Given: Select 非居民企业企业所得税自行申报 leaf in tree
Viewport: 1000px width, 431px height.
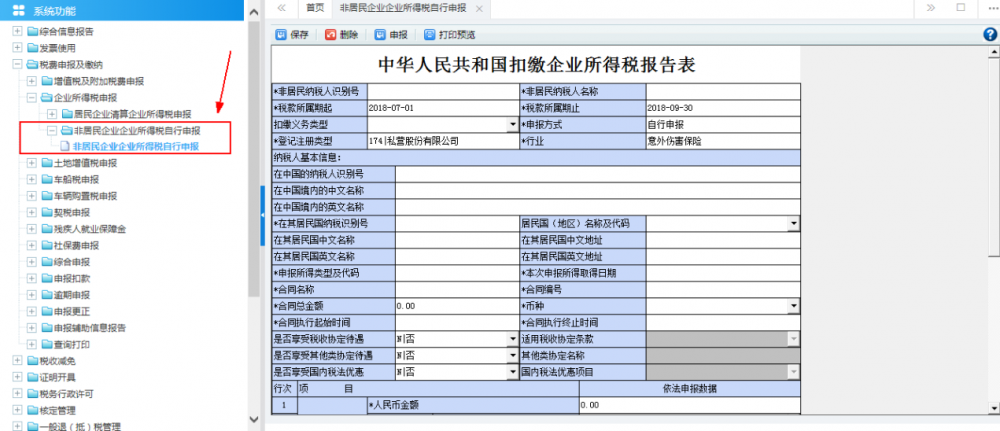Looking at the screenshot, I should tap(136, 147).
